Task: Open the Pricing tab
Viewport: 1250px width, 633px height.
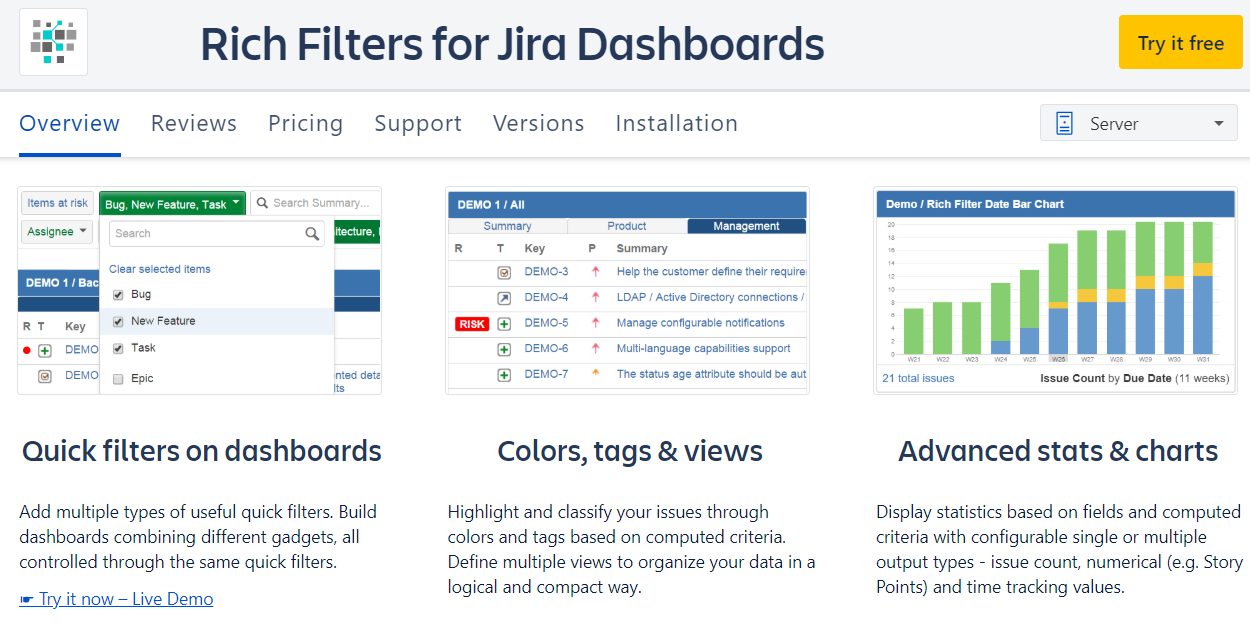Action: [x=306, y=124]
